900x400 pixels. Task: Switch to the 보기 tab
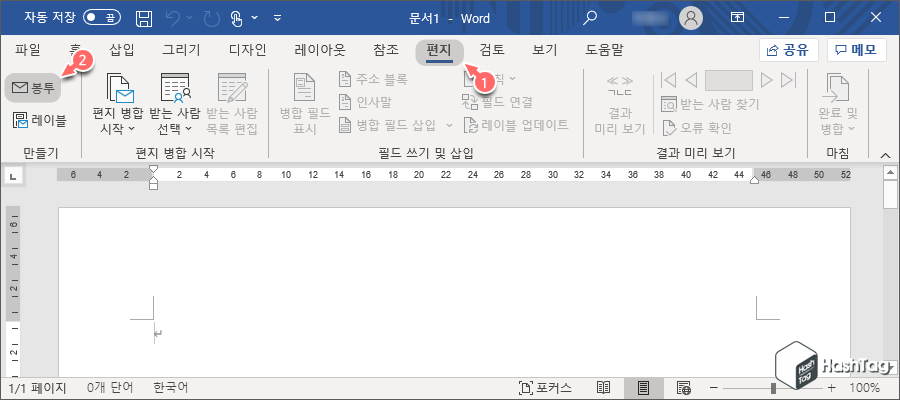(545, 50)
